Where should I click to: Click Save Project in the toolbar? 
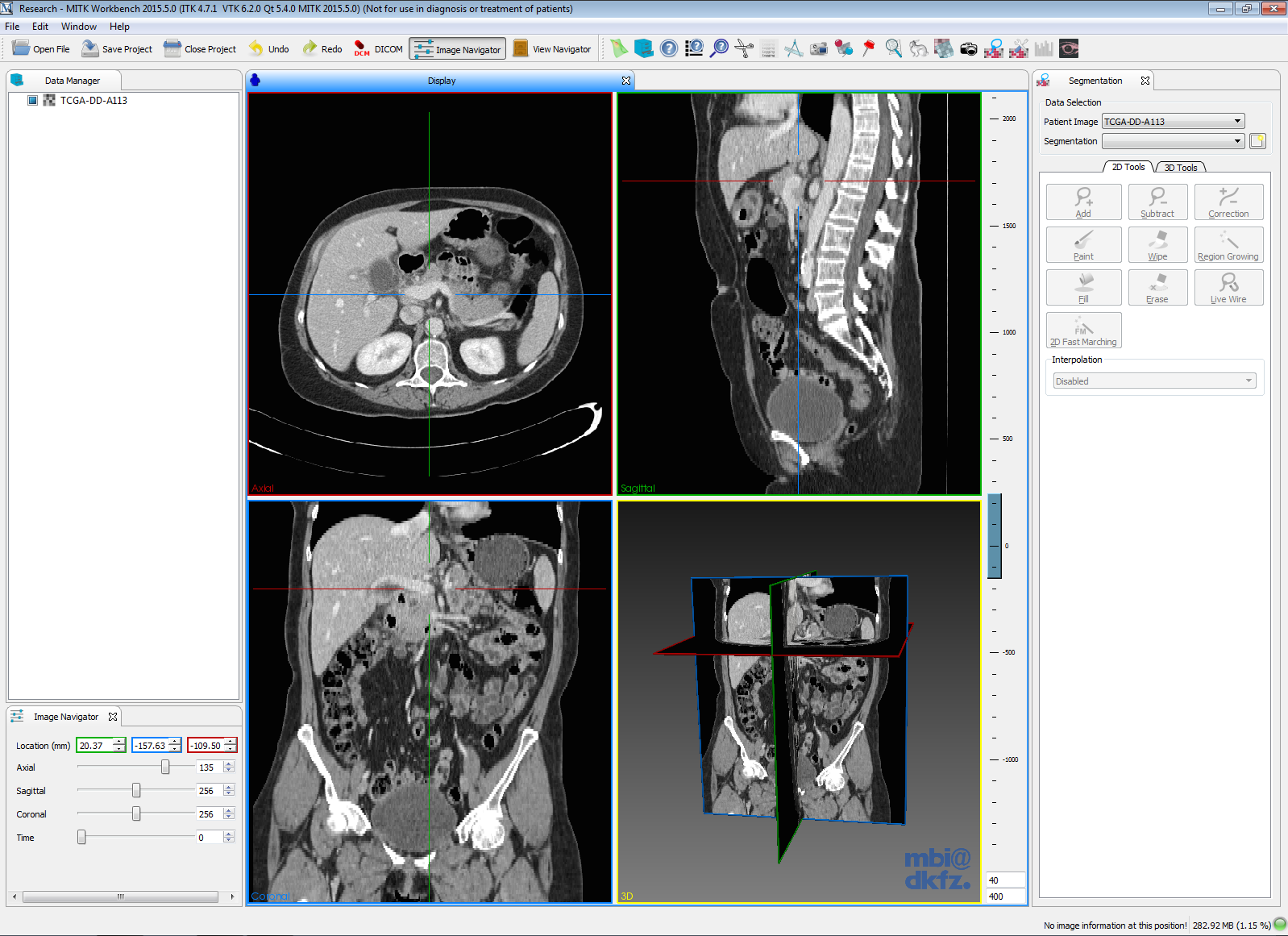(117, 48)
